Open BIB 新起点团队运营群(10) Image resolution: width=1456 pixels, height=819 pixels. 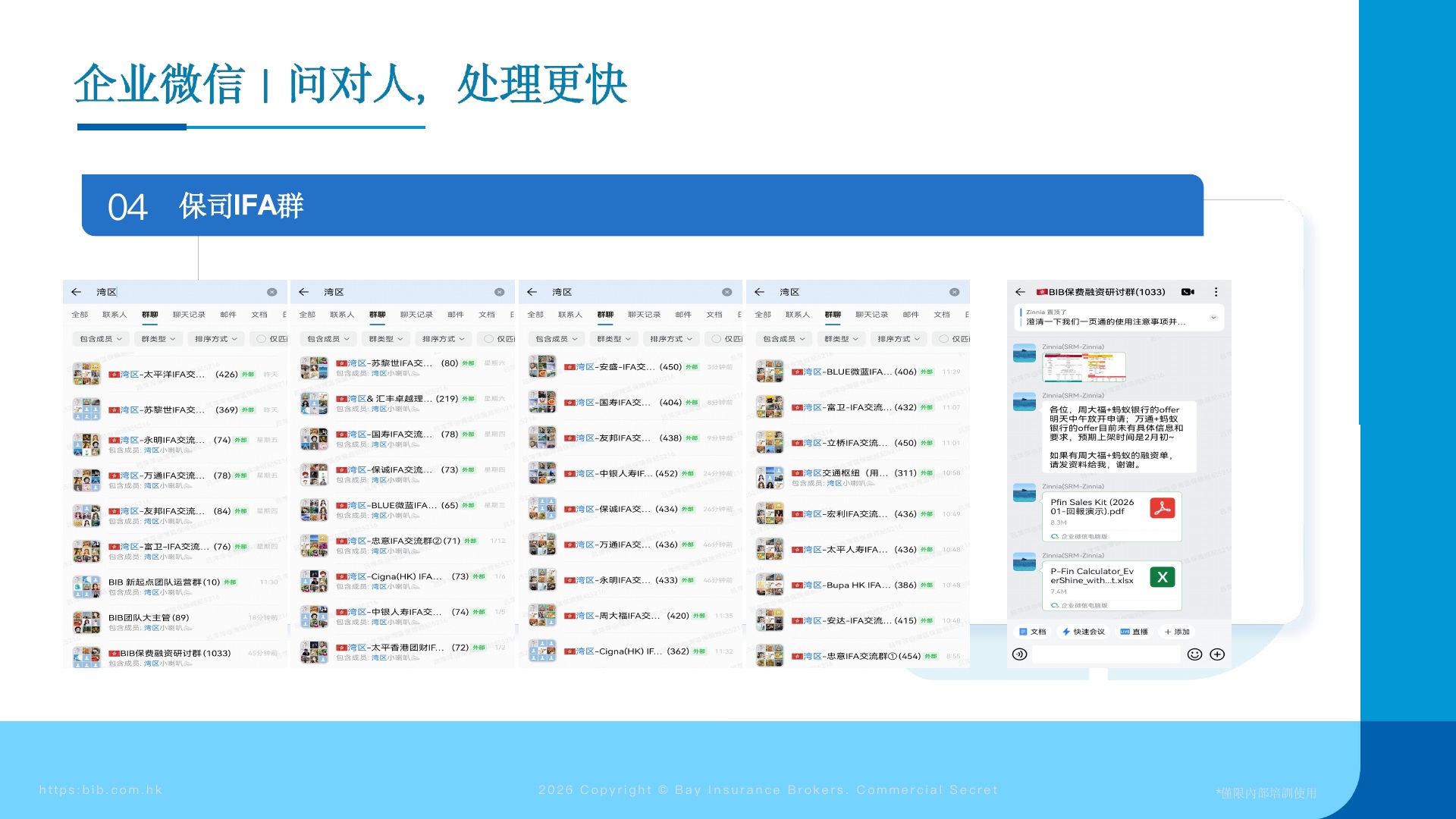[x=175, y=586]
